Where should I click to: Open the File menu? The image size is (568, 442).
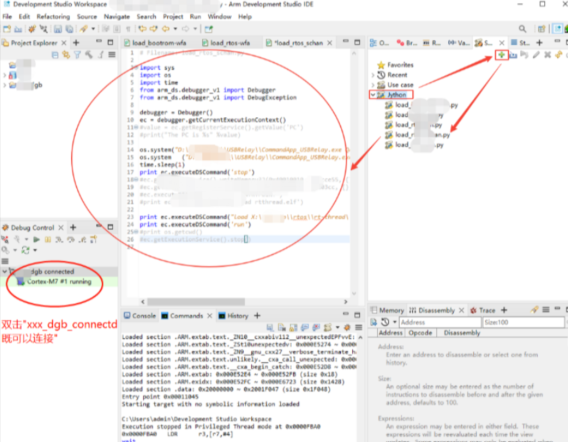(x=7, y=17)
